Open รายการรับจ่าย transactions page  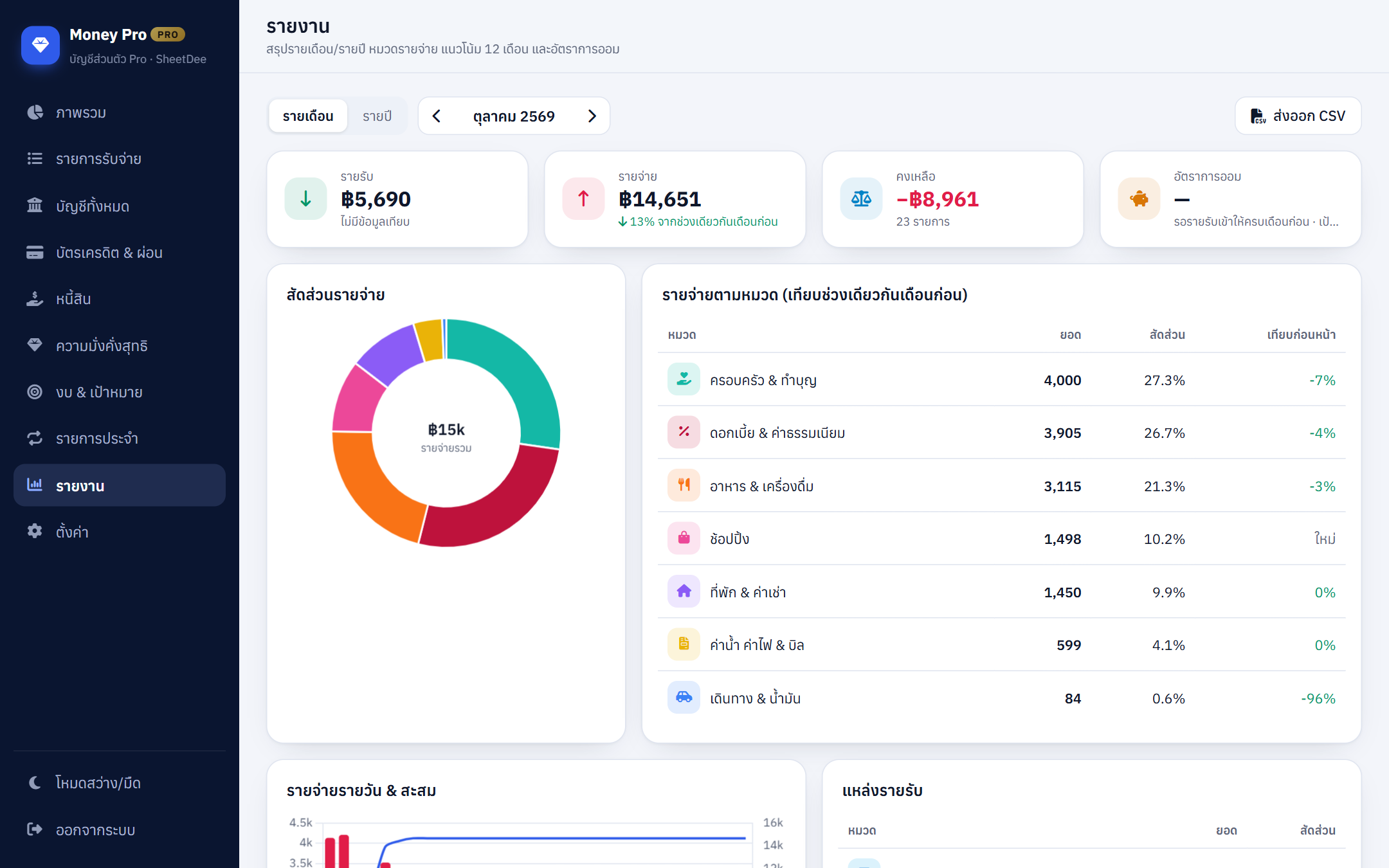pyautogui.click(x=120, y=159)
